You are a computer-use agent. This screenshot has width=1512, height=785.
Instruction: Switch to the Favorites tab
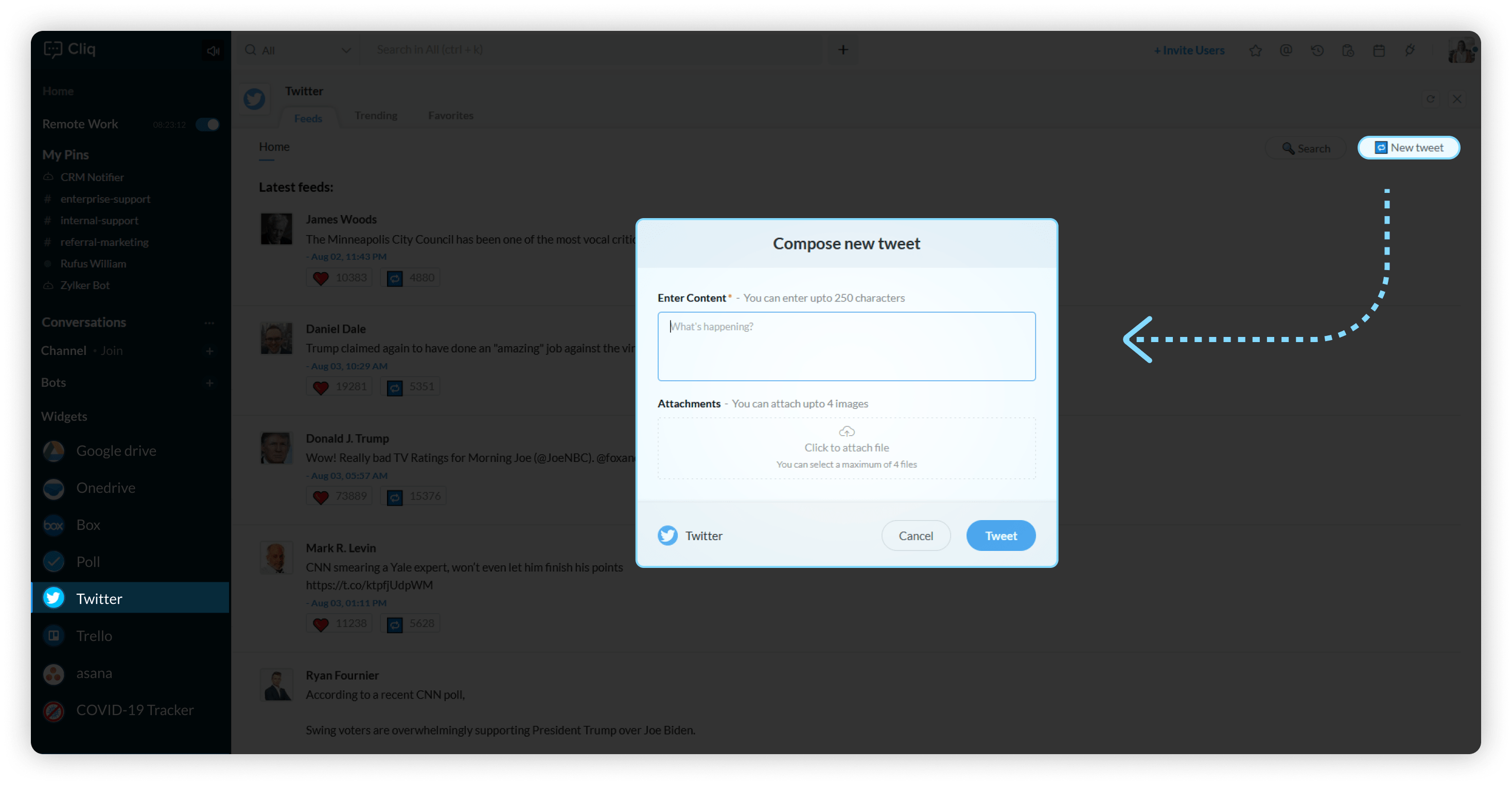click(x=450, y=116)
